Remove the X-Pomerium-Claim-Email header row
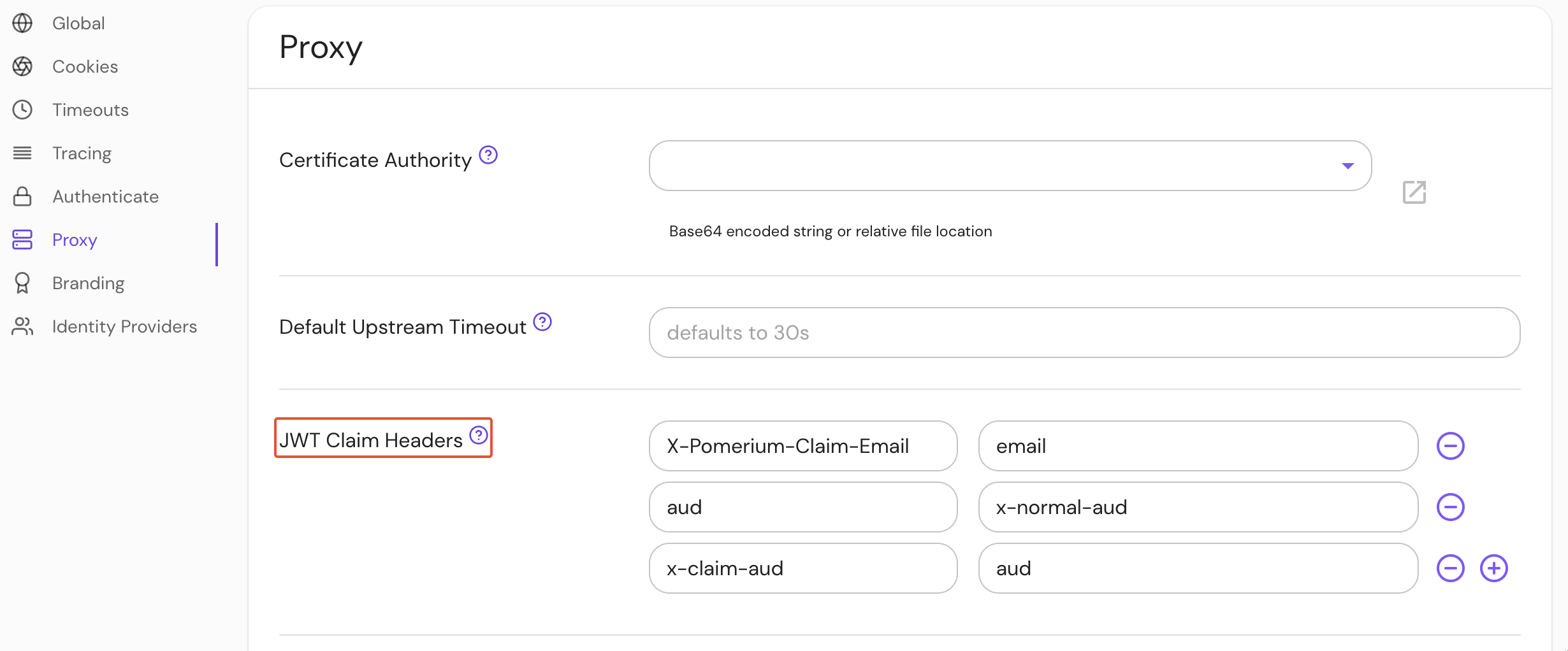 pyautogui.click(x=1451, y=446)
